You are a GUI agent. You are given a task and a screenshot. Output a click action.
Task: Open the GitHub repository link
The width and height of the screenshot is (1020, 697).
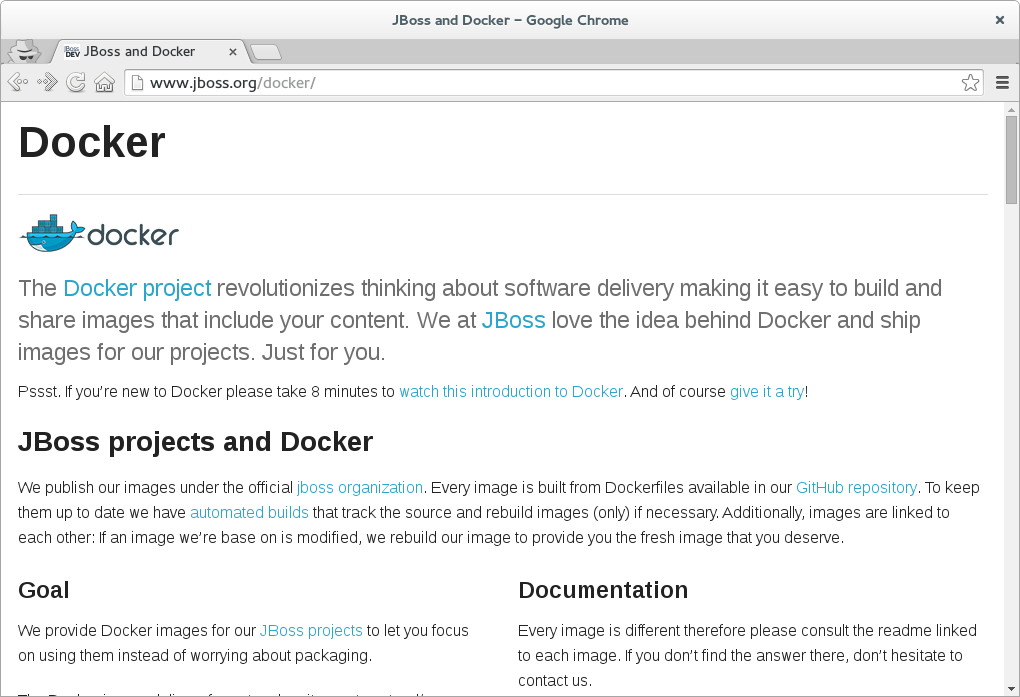[856, 487]
